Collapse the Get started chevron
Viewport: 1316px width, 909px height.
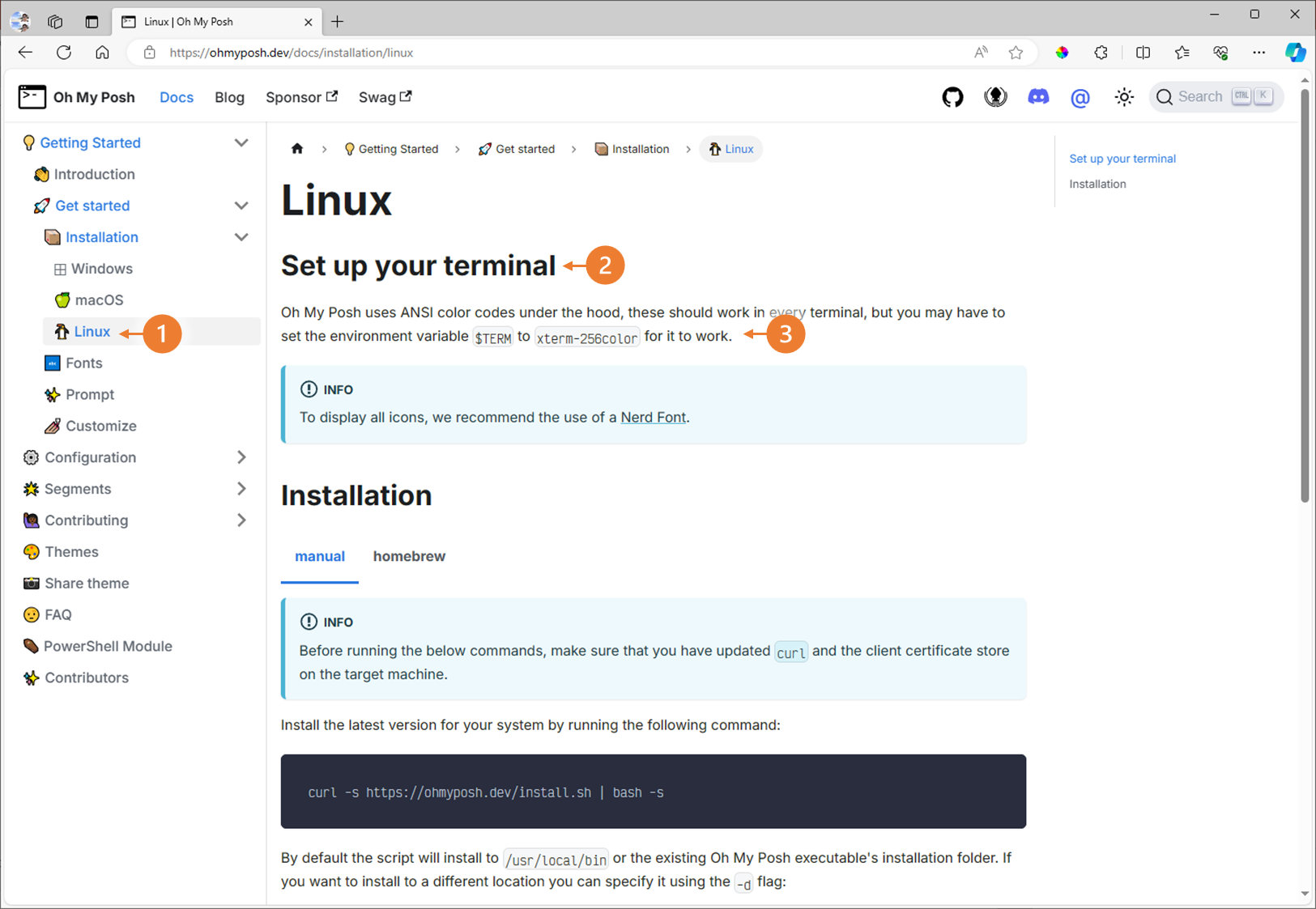[x=241, y=206]
